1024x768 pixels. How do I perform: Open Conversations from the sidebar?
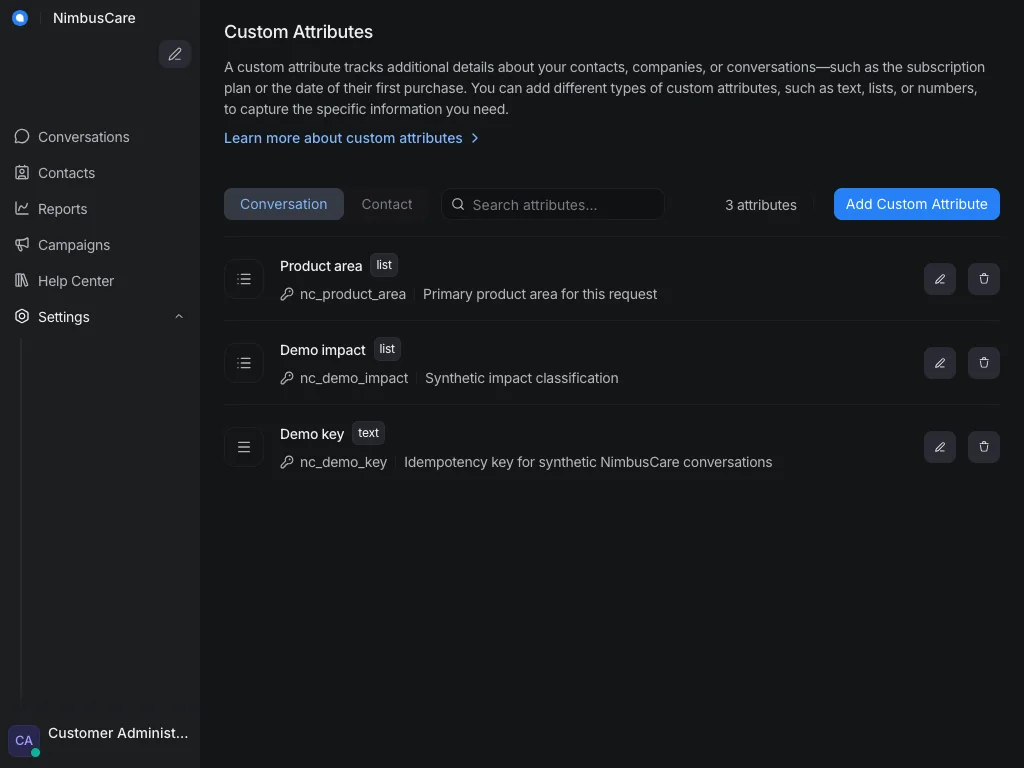tap(100, 137)
